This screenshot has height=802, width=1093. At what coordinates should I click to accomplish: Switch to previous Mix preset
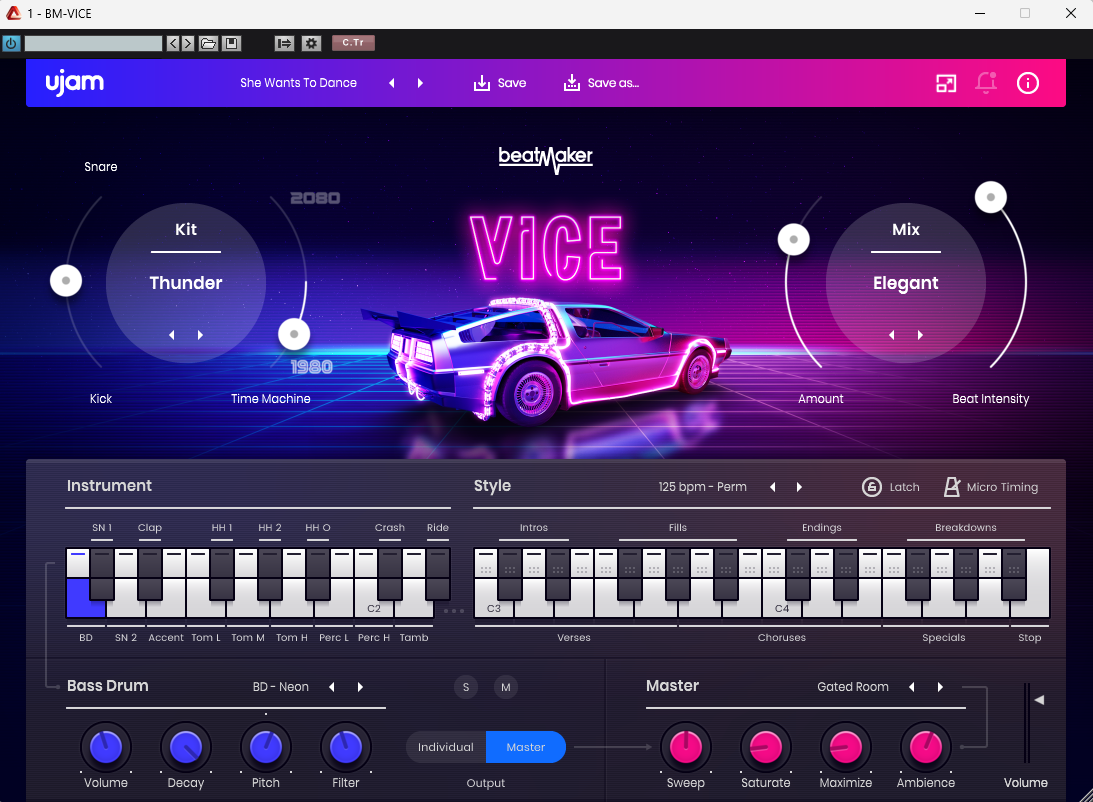click(892, 335)
